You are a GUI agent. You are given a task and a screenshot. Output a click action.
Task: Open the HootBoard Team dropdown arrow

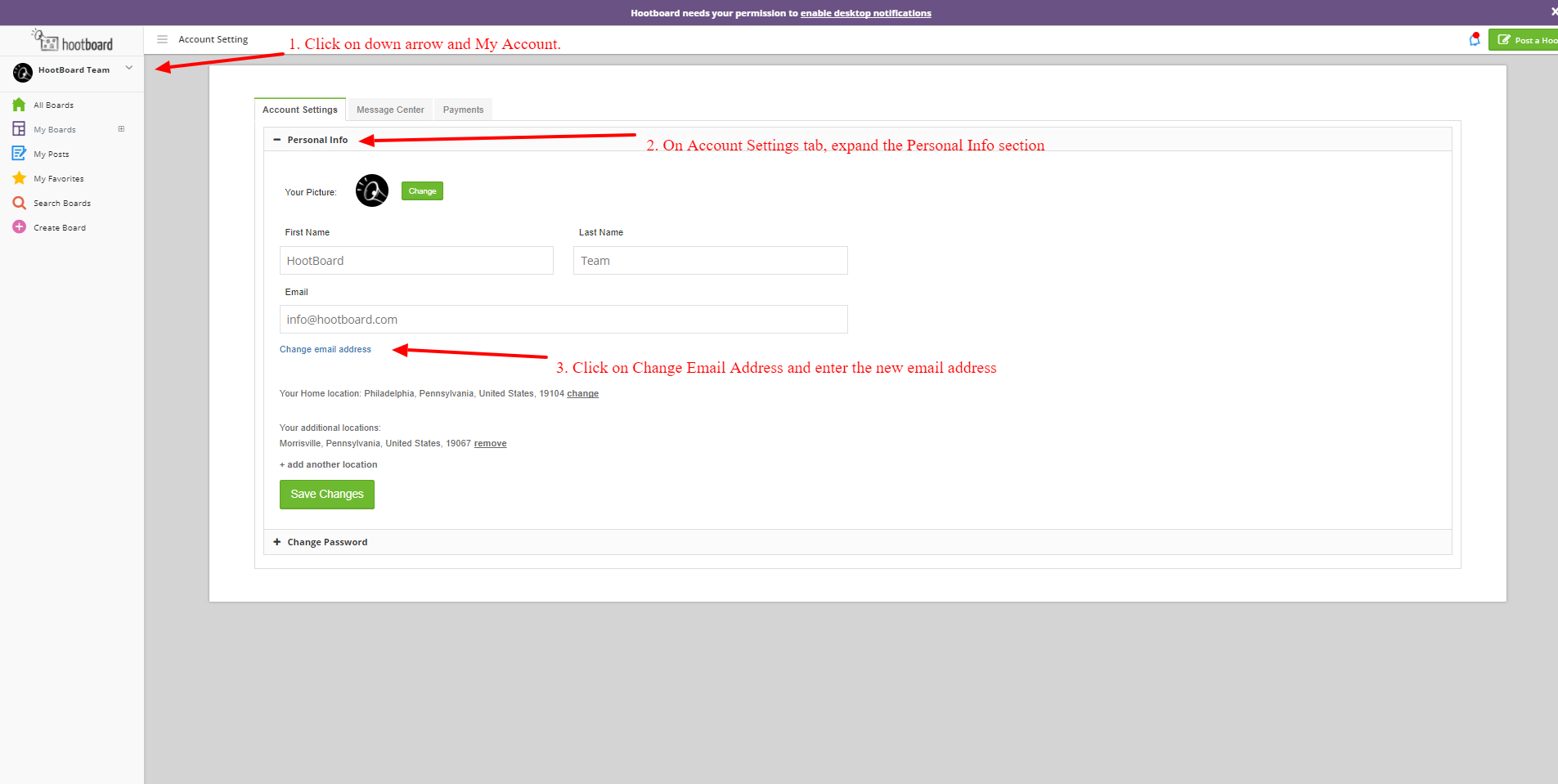point(129,68)
